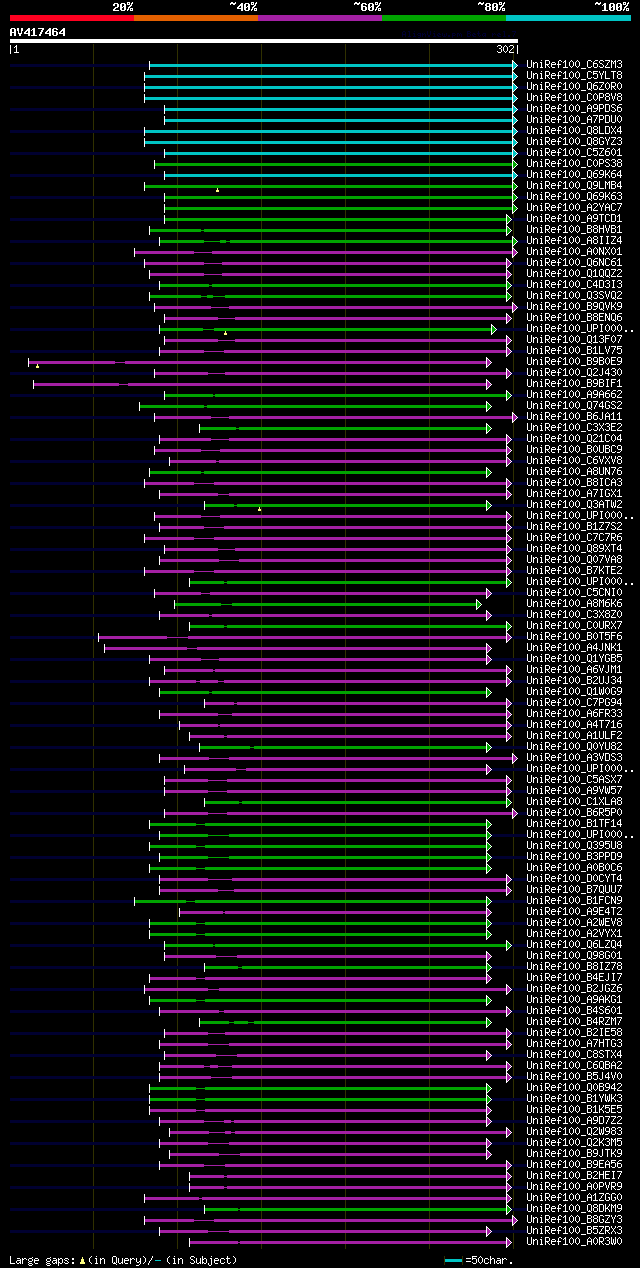Open hit UniRef100_C0PS38

click(574, 163)
